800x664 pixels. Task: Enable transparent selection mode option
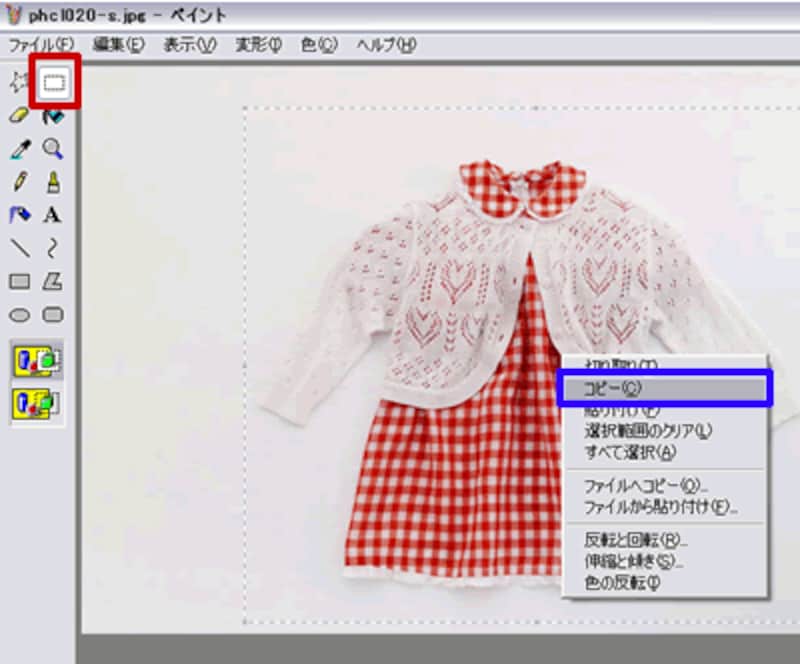tap(37, 404)
